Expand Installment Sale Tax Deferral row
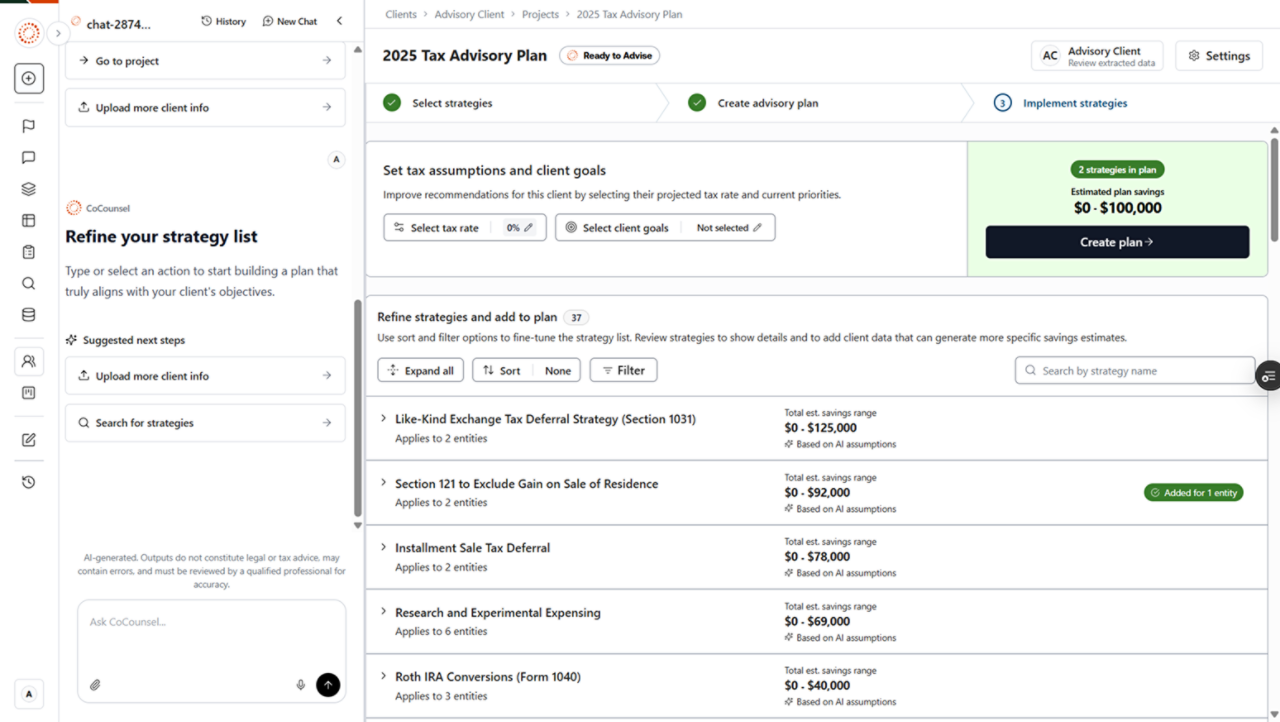Viewport: 1280px width, 722px height. click(384, 548)
